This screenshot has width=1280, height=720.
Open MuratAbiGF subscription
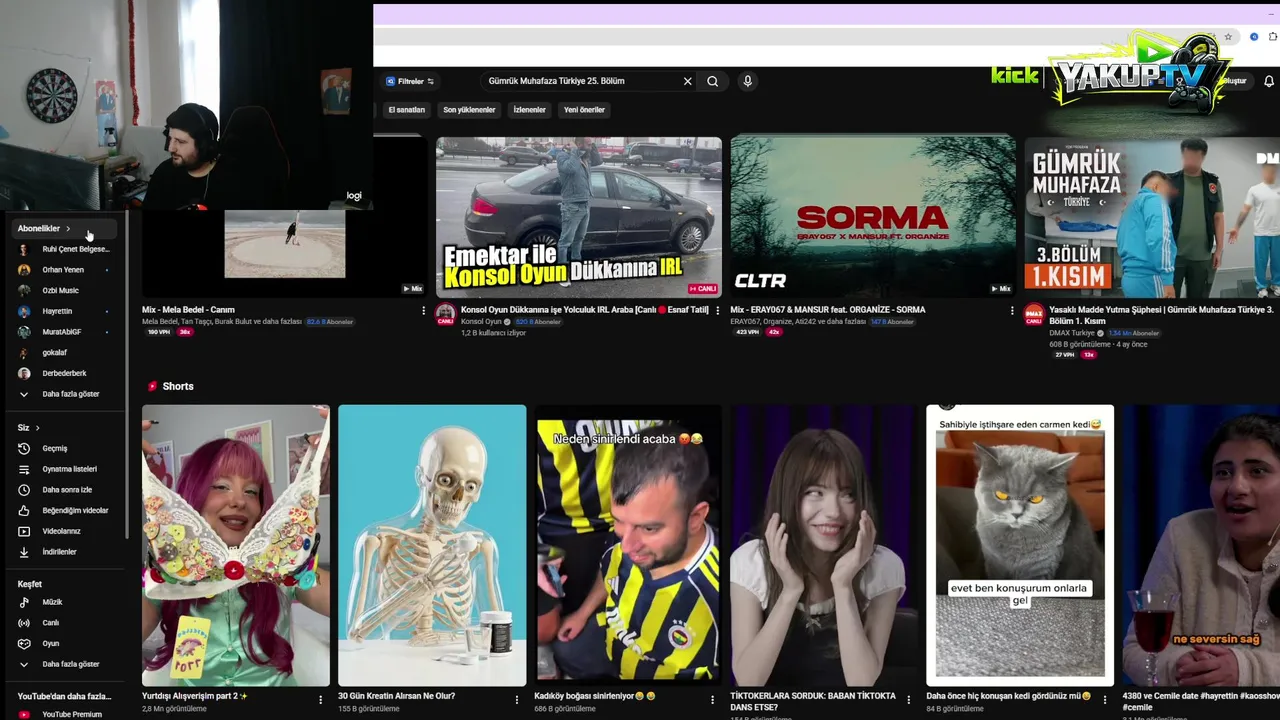click(x=66, y=332)
